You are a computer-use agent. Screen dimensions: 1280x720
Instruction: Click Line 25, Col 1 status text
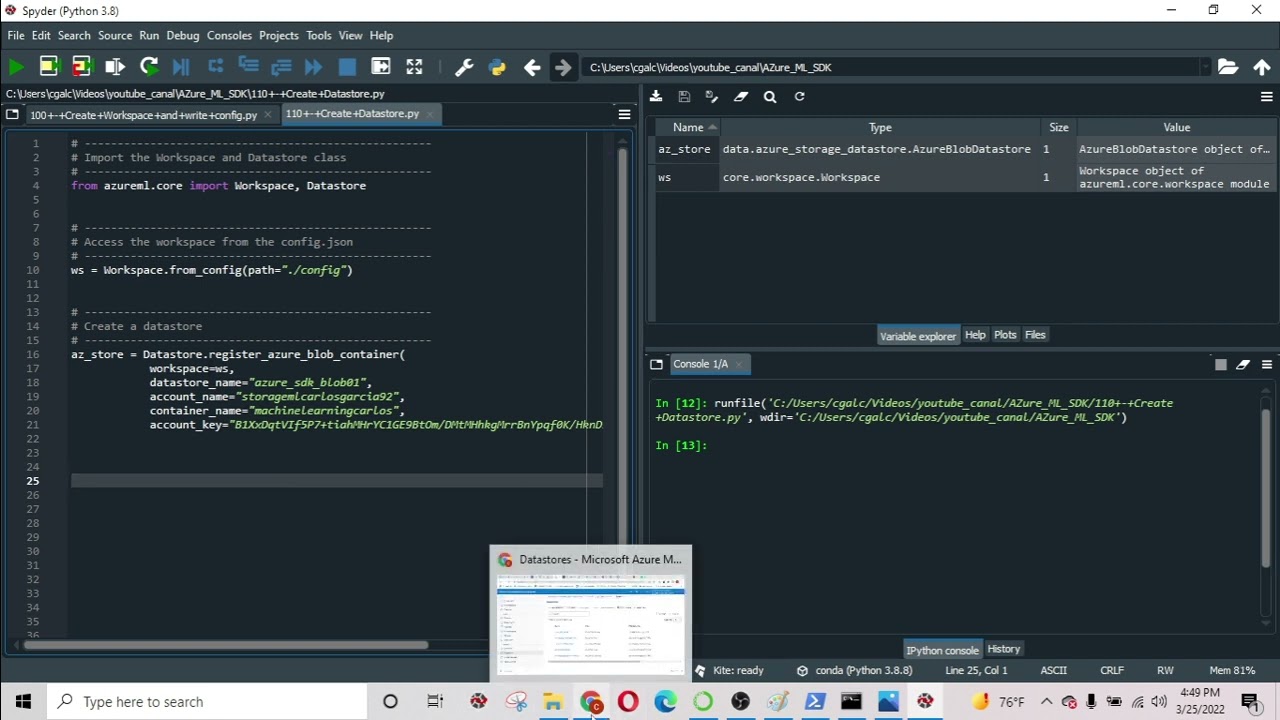click(x=976, y=670)
